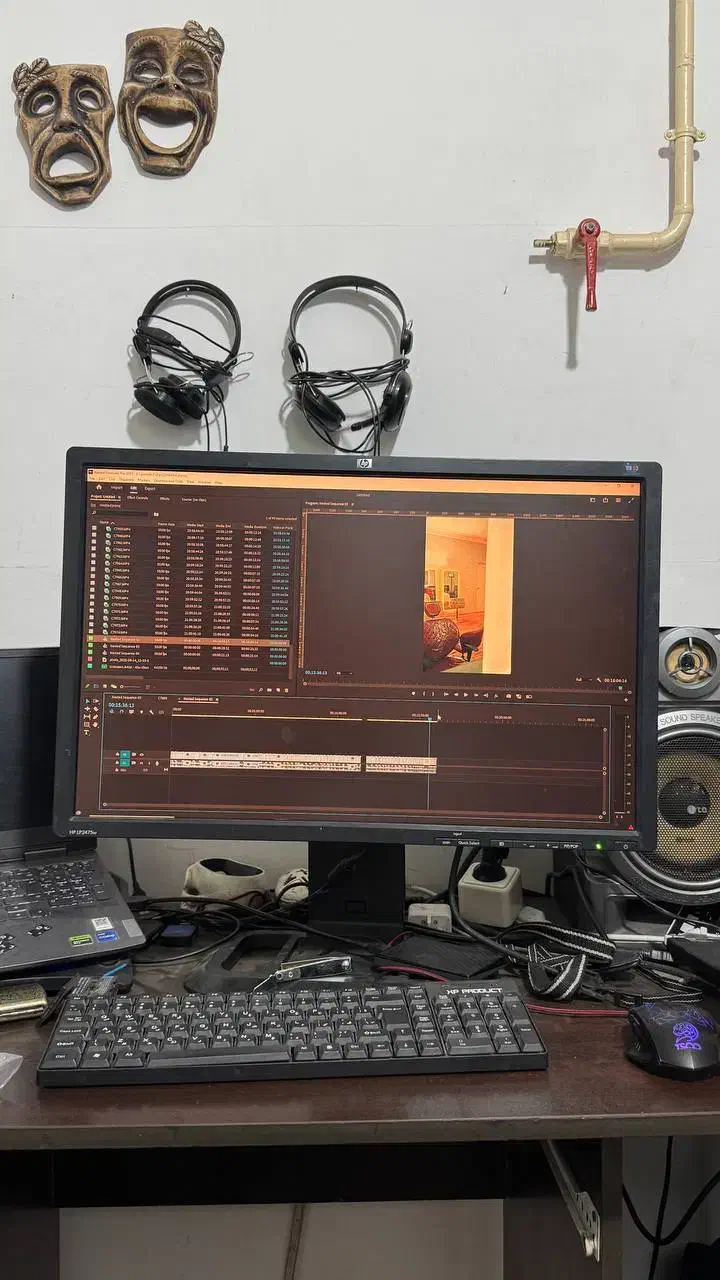Image resolution: width=720 pixels, height=1280 pixels.
Task: Play the sequence in Program monitor
Action: [x=466, y=695]
